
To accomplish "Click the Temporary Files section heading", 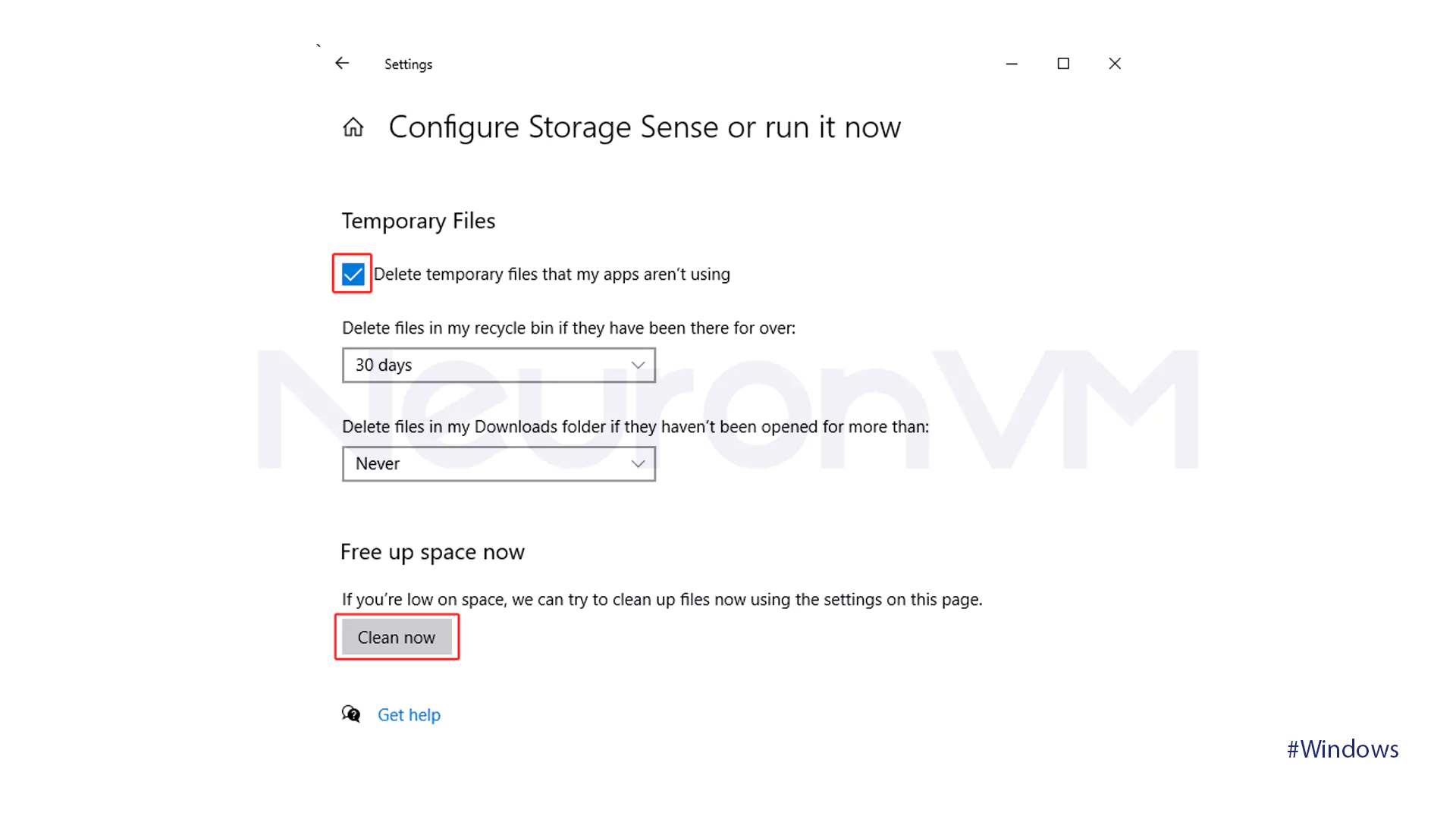I will [418, 221].
